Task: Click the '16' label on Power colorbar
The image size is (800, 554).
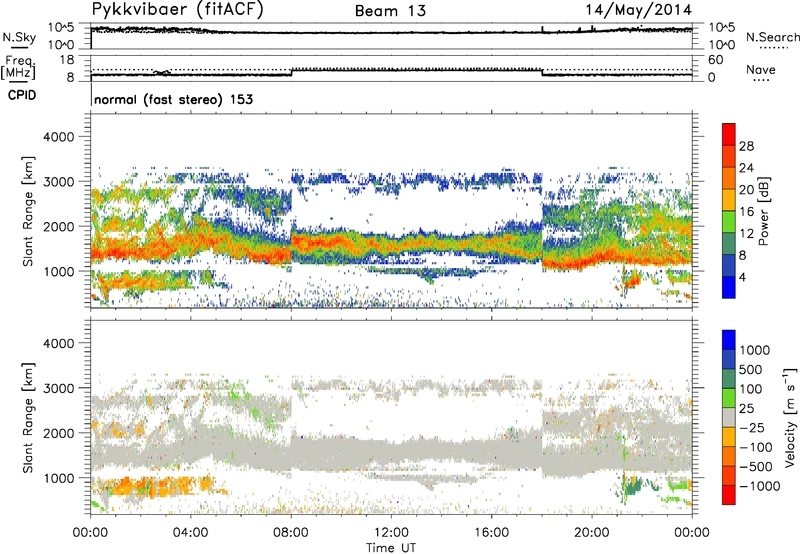Action: point(746,212)
